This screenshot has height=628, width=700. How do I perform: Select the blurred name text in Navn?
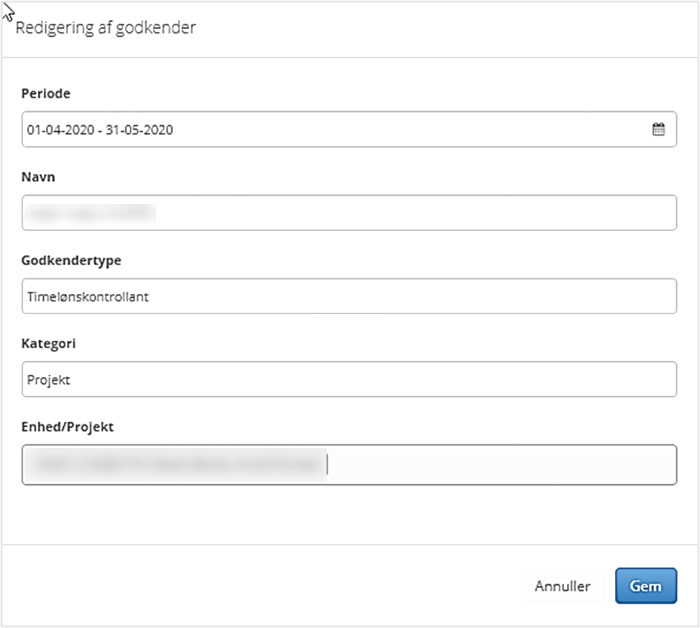(92, 212)
